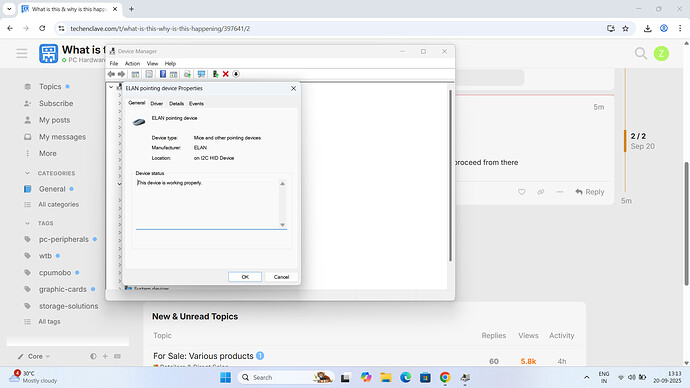
Task: Collapse the TAGS section chevron
Action: 27,223
